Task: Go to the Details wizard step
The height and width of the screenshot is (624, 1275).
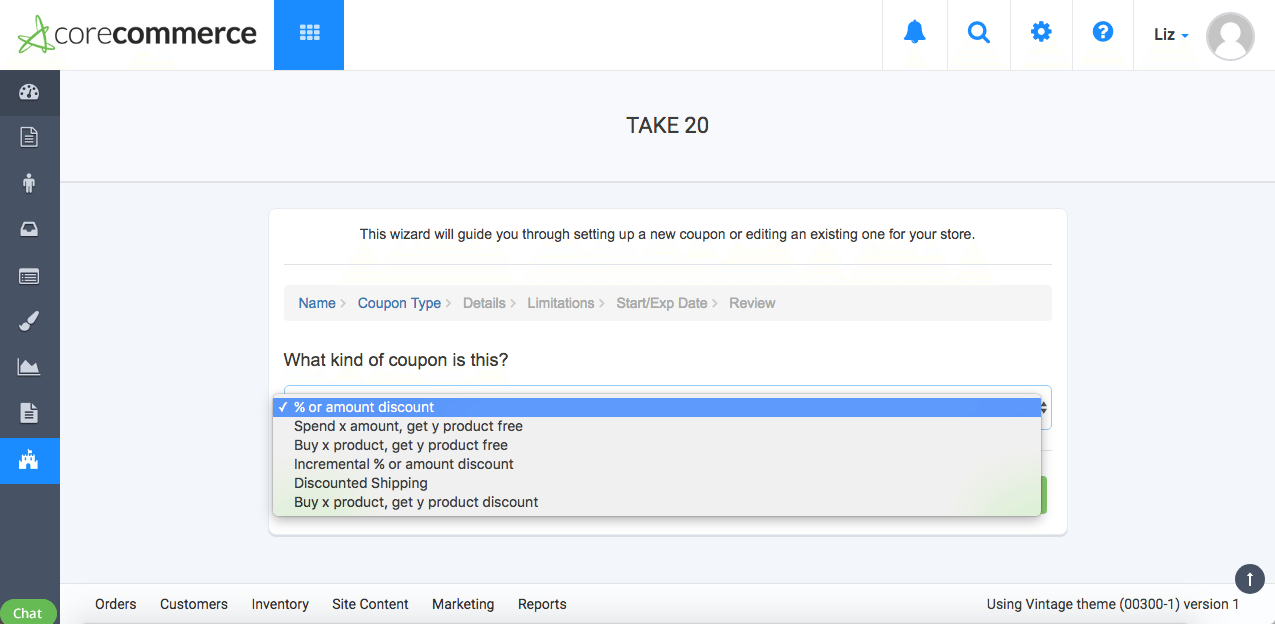Action: click(484, 303)
